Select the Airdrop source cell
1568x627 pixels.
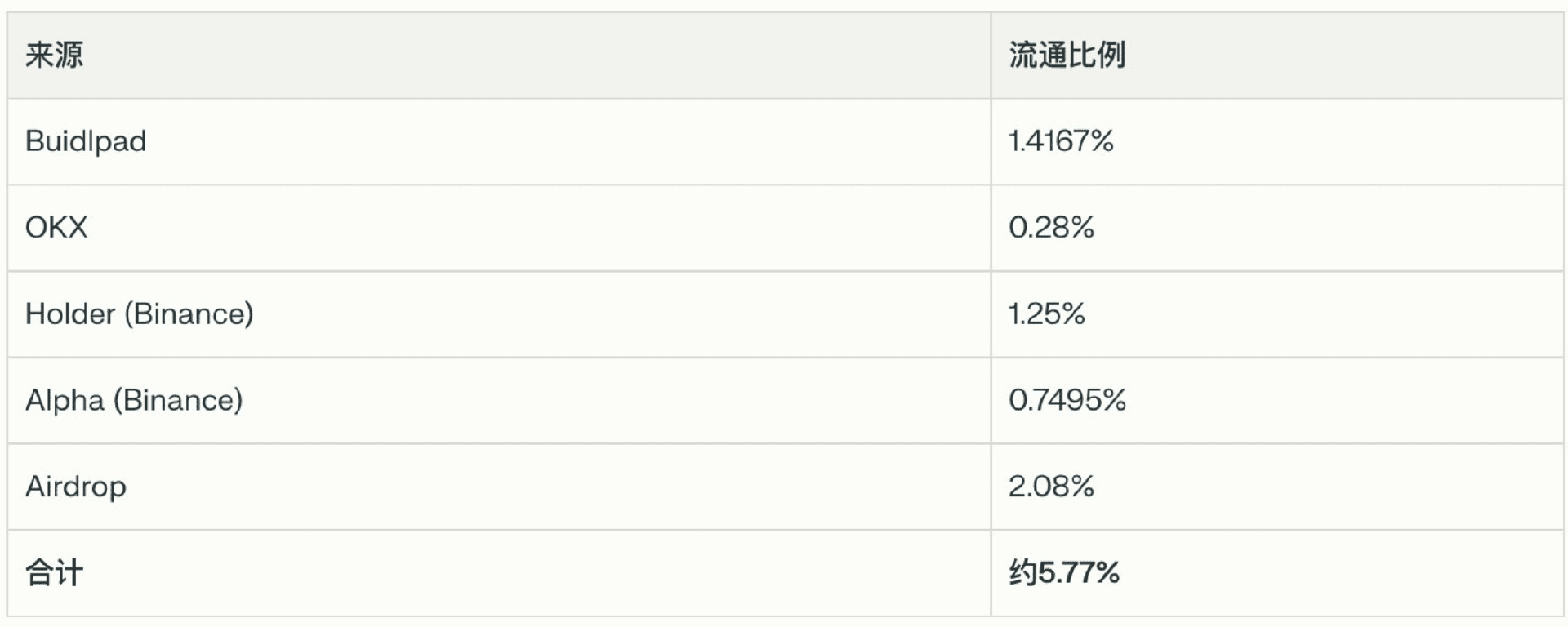coord(499,487)
